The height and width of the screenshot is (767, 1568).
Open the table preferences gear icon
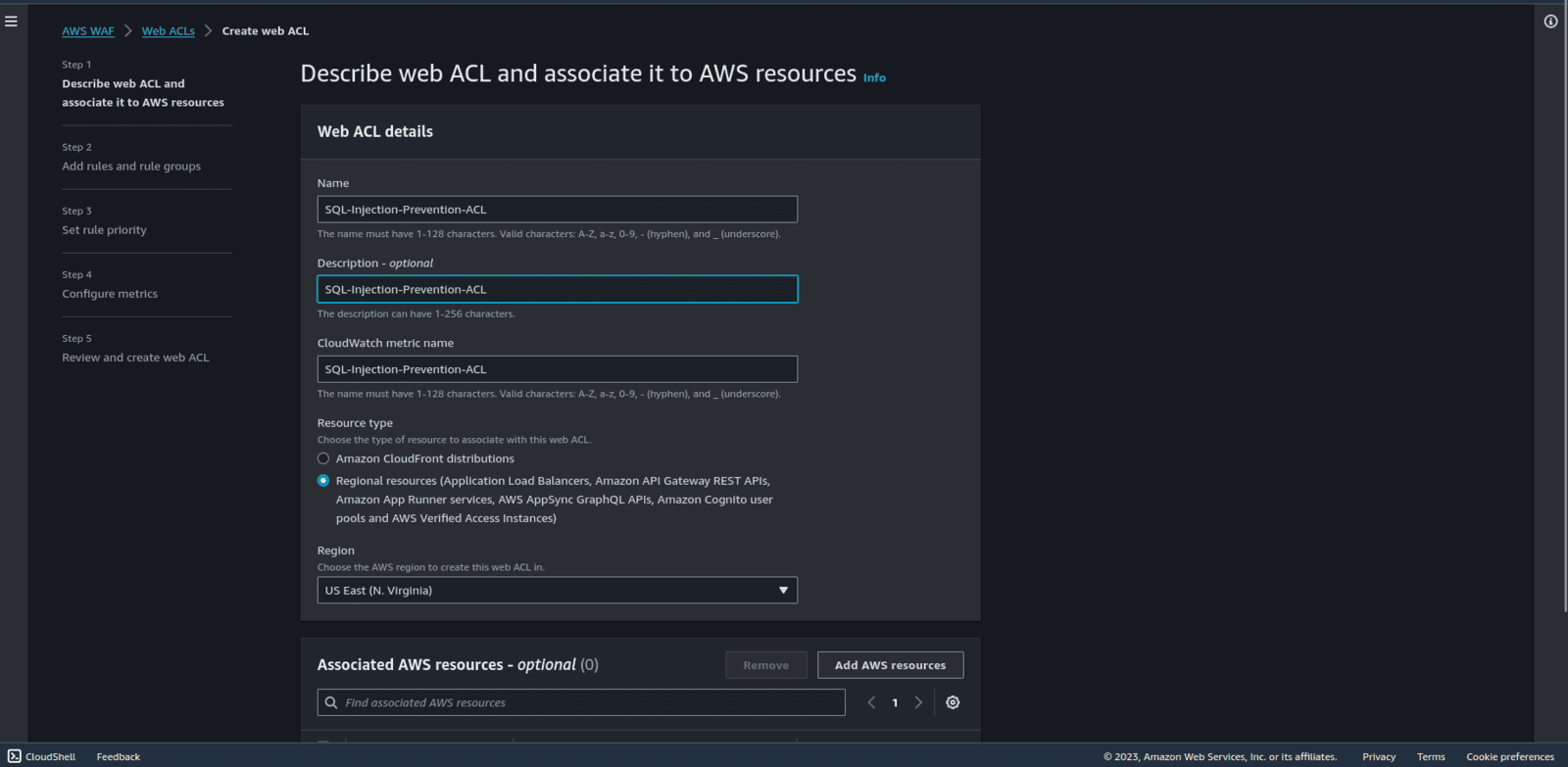coord(953,702)
